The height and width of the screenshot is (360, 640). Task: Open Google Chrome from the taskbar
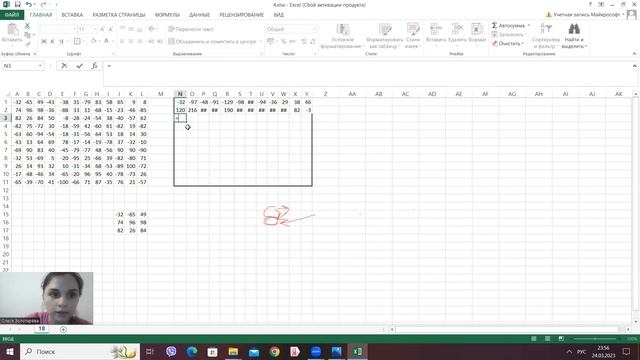[275, 351]
